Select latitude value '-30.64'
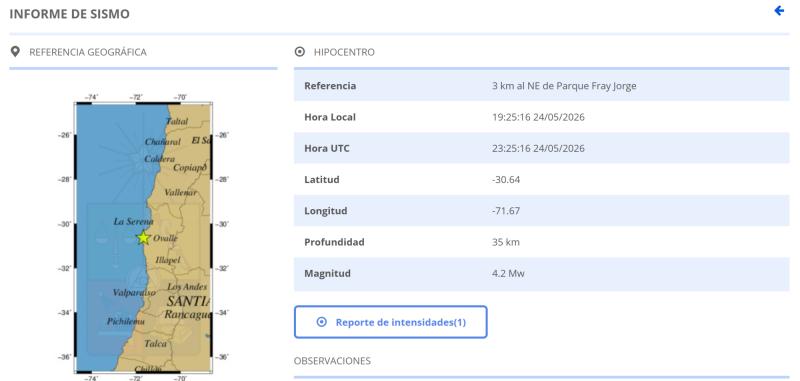800x381 pixels. (x=506, y=180)
